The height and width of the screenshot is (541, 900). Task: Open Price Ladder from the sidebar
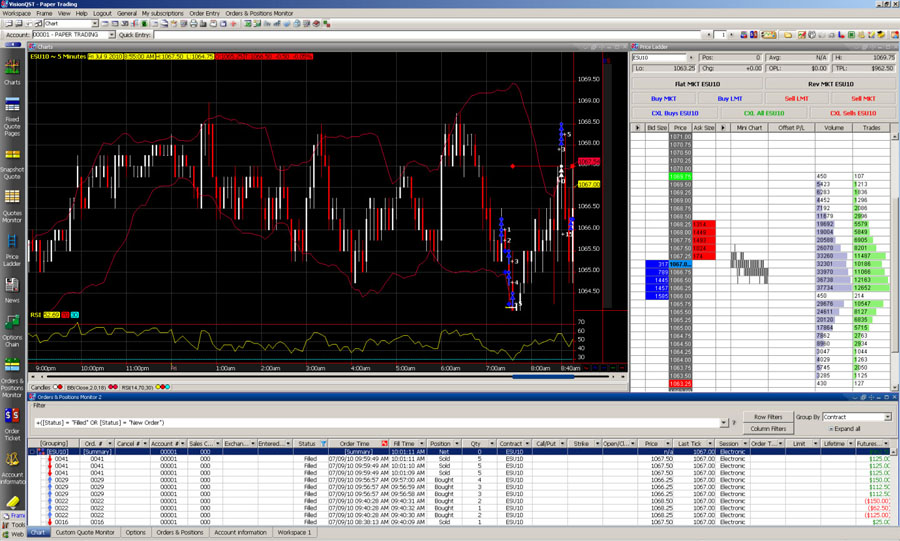pyautogui.click(x=12, y=250)
